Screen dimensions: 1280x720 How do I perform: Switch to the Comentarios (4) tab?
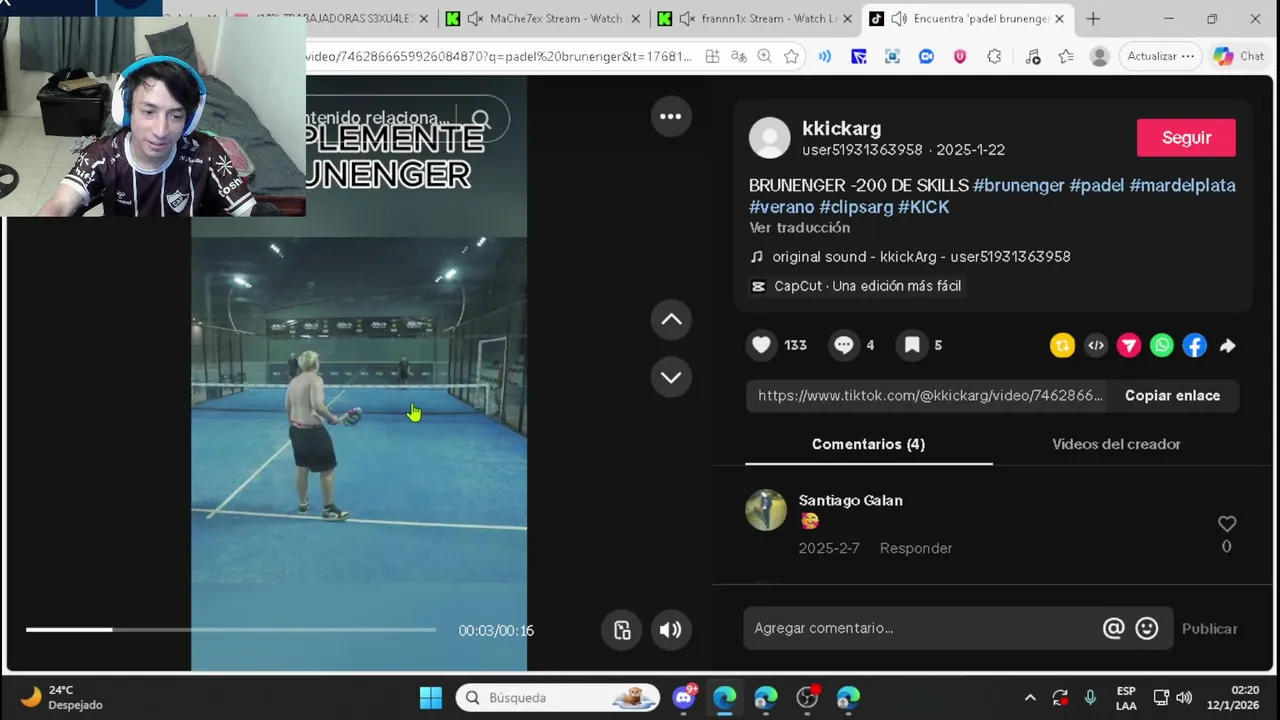pyautogui.click(x=868, y=444)
